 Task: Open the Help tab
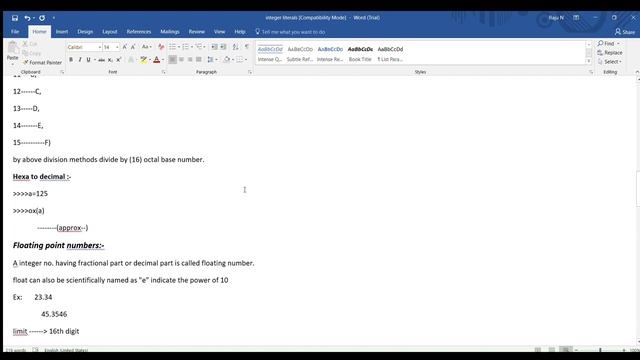(240, 32)
